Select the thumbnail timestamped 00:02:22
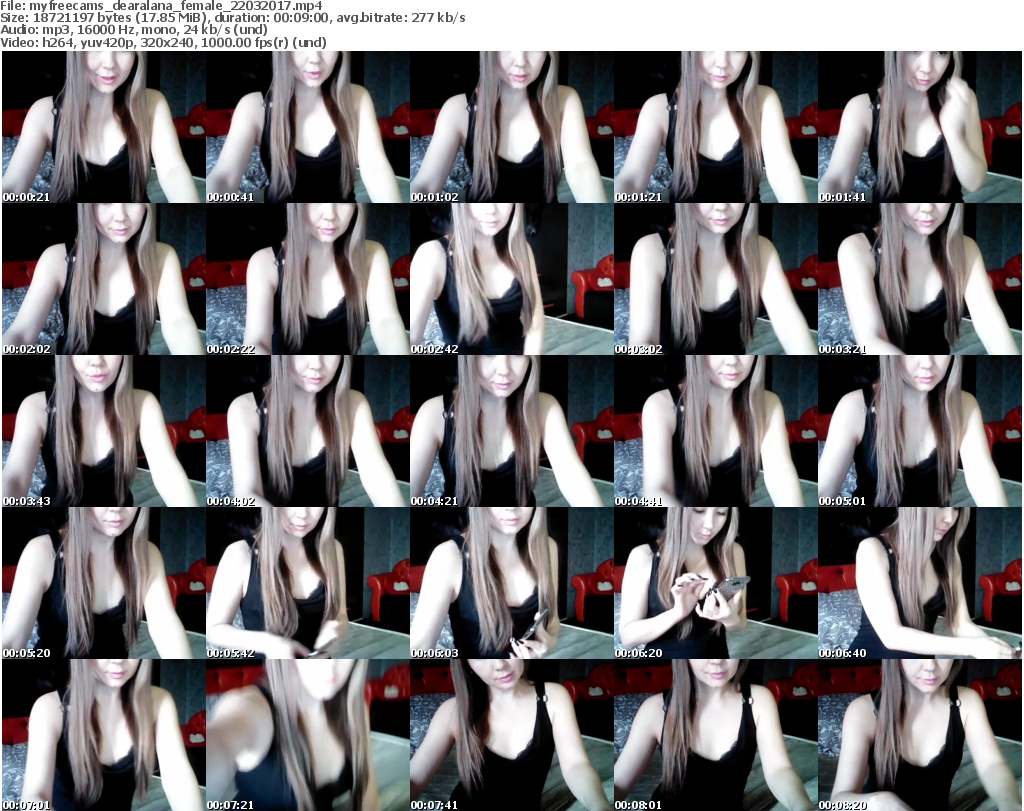Image resolution: width=1024 pixels, height=811 pixels. pos(308,279)
